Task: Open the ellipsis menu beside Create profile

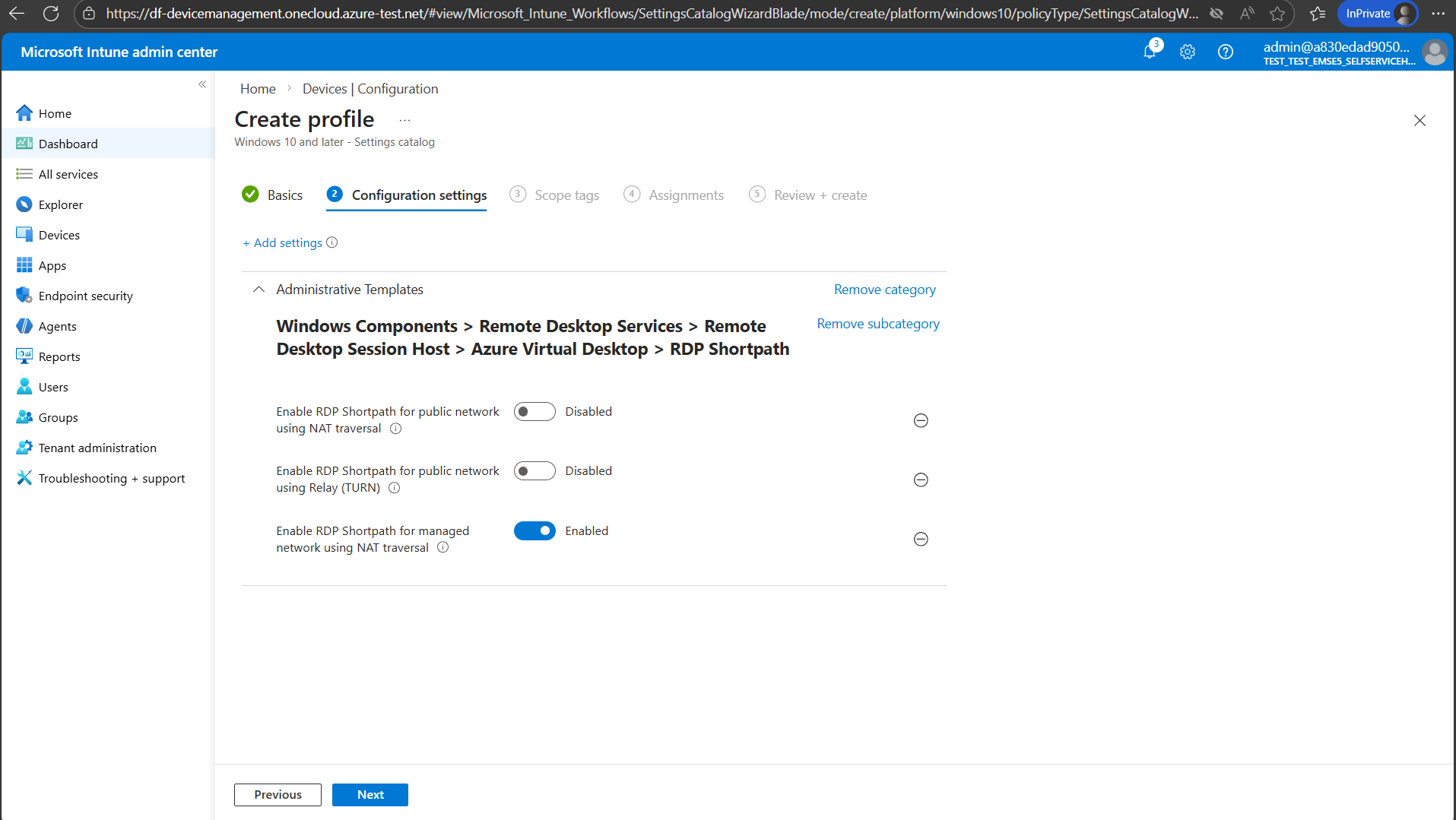Action: tap(404, 119)
